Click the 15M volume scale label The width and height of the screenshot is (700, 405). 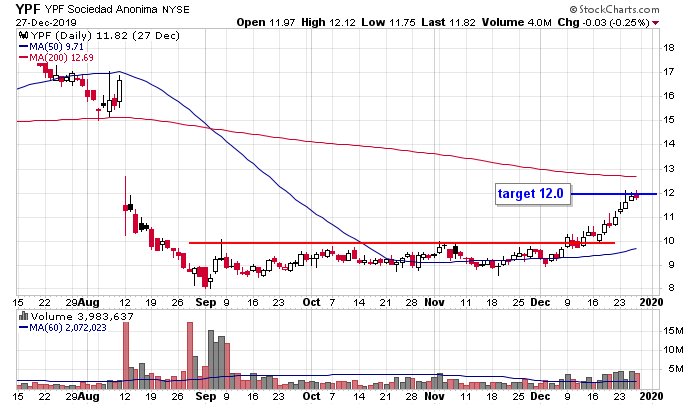click(x=674, y=331)
